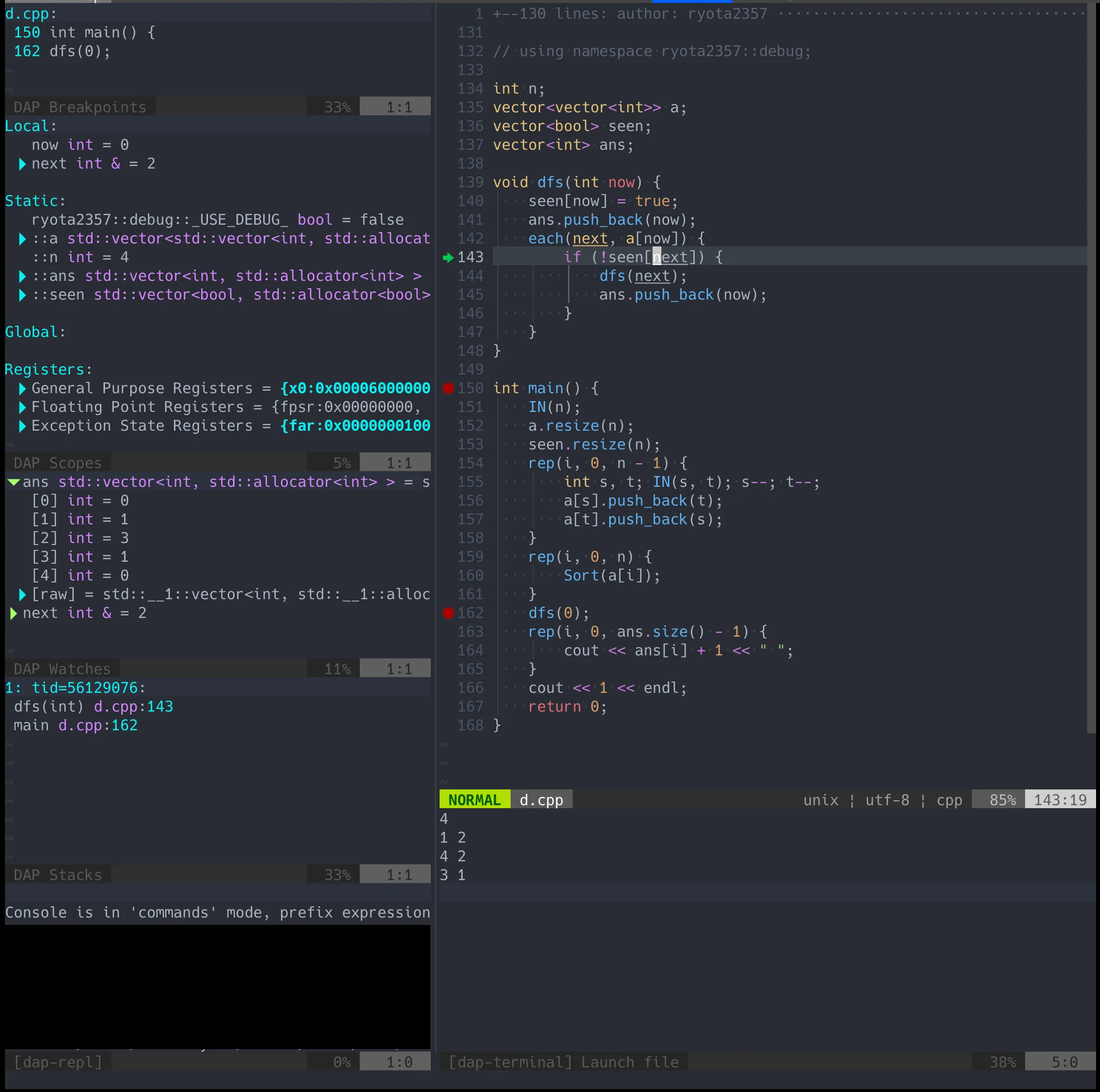Click the red breakpoint marker on line 162
Image resolution: width=1100 pixels, height=1092 pixels.
point(448,613)
